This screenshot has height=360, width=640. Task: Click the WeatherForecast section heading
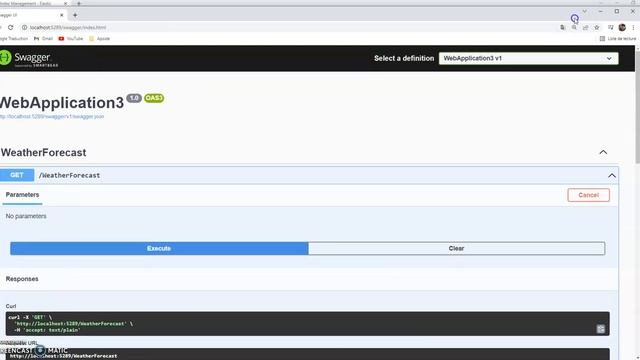click(44, 153)
